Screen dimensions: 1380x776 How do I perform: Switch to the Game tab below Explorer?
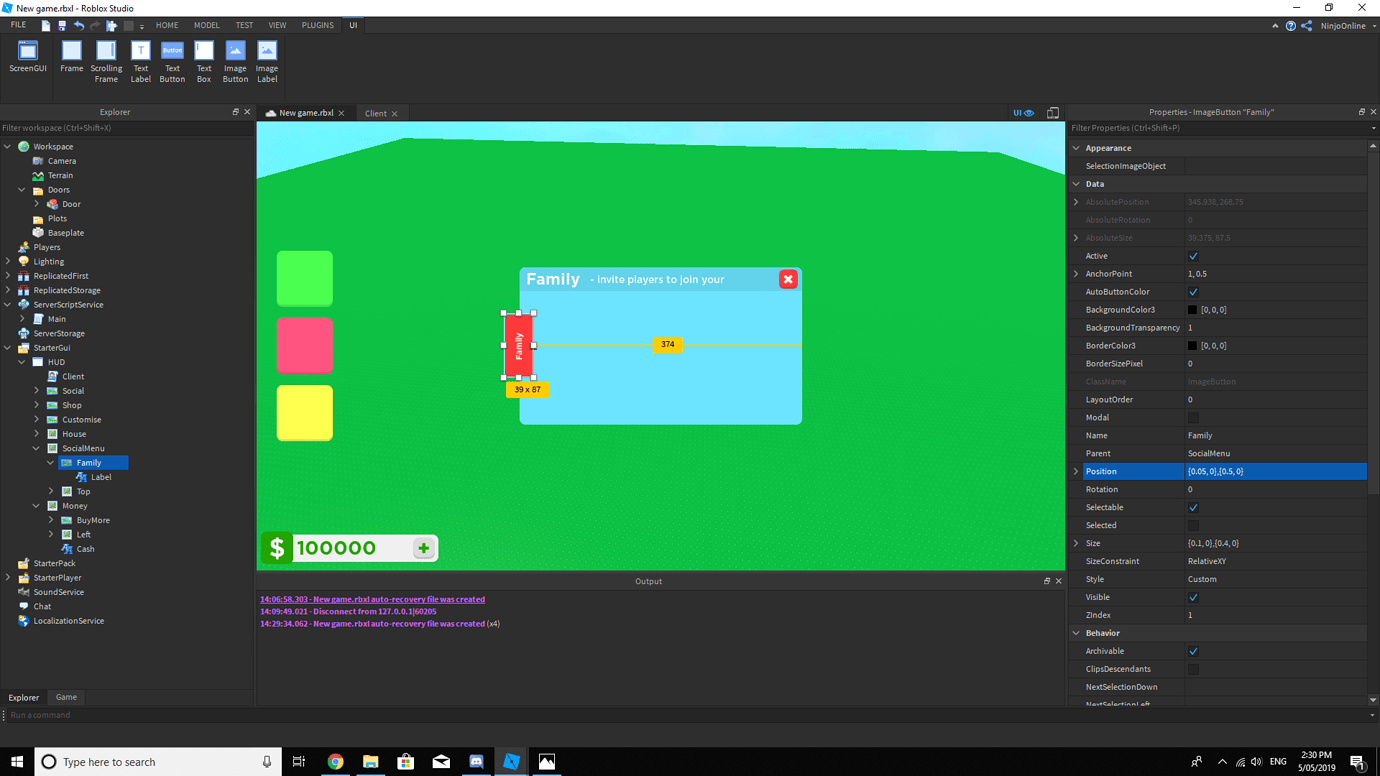pos(65,697)
